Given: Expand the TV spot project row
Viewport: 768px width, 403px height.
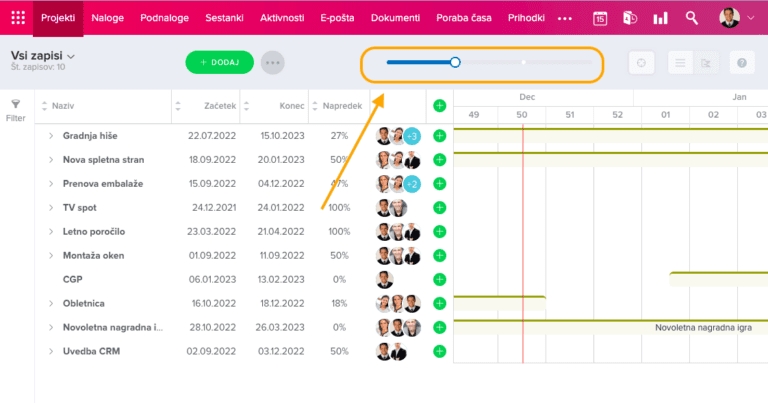Looking at the screenshot, I should click(50, 207).
